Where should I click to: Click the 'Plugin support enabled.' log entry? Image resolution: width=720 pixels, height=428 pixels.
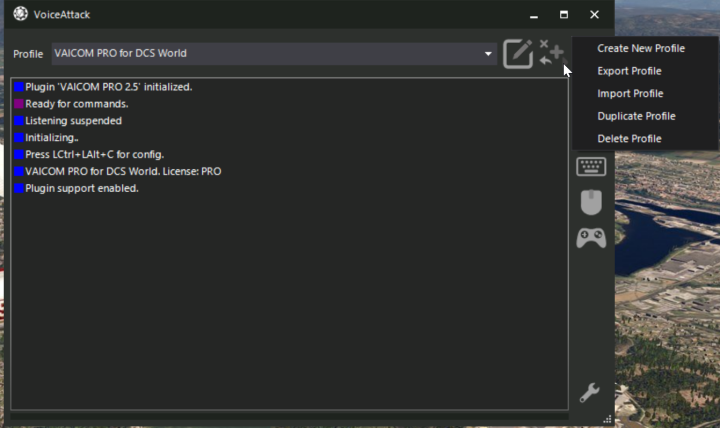click(x=82, y=188)
